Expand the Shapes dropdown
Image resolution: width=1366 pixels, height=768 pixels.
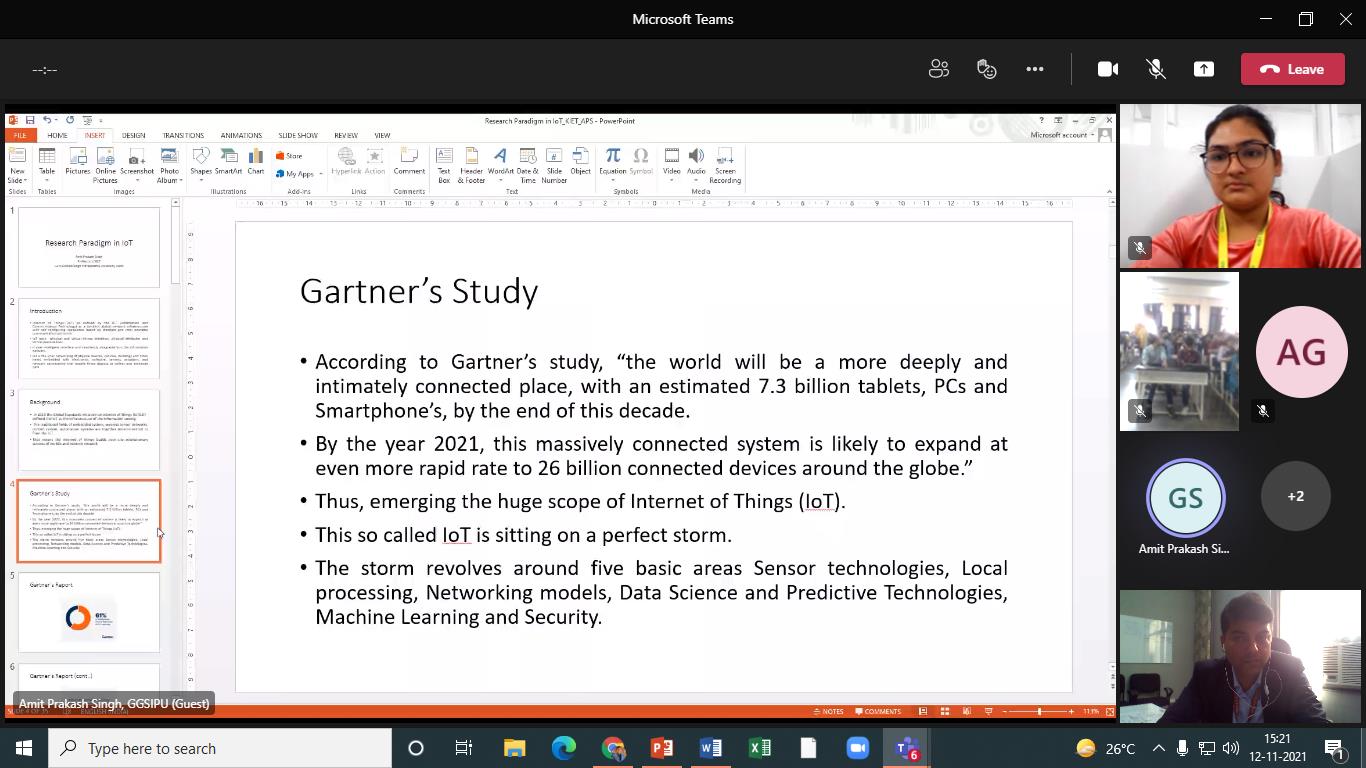click(201, 180)
